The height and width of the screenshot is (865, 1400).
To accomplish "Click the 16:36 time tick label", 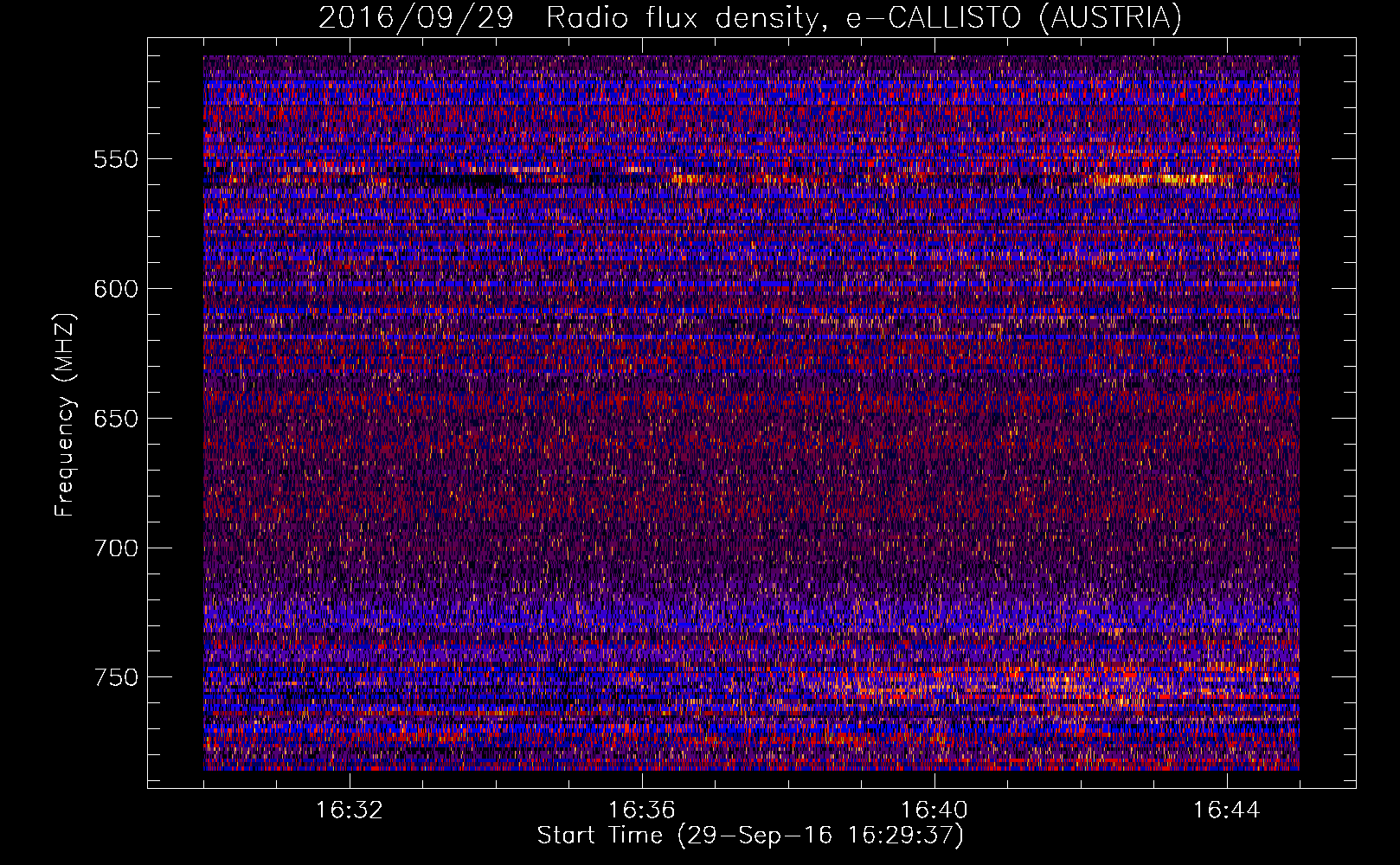I will (642, 811).
